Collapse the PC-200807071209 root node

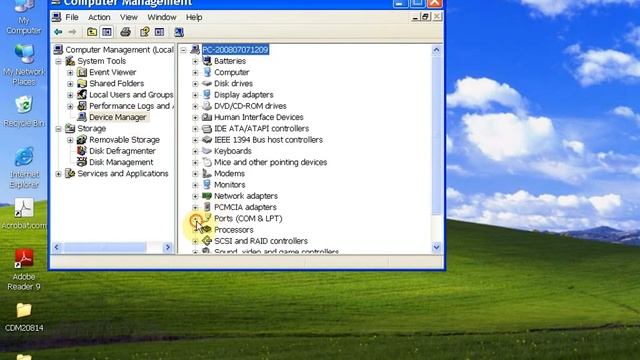click(x=183, y=50)
